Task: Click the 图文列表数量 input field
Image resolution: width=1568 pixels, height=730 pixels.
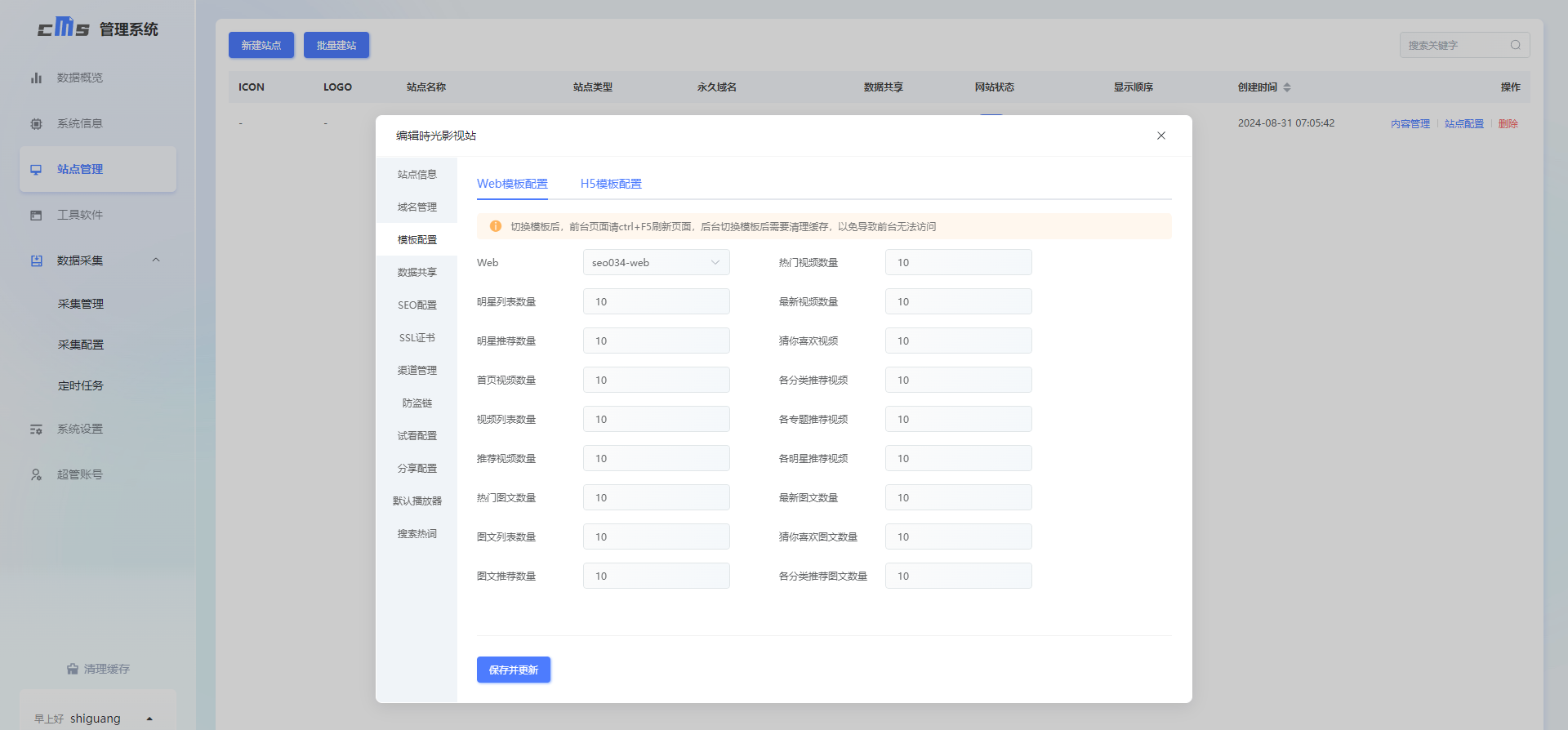Action: tap(657, 536)
